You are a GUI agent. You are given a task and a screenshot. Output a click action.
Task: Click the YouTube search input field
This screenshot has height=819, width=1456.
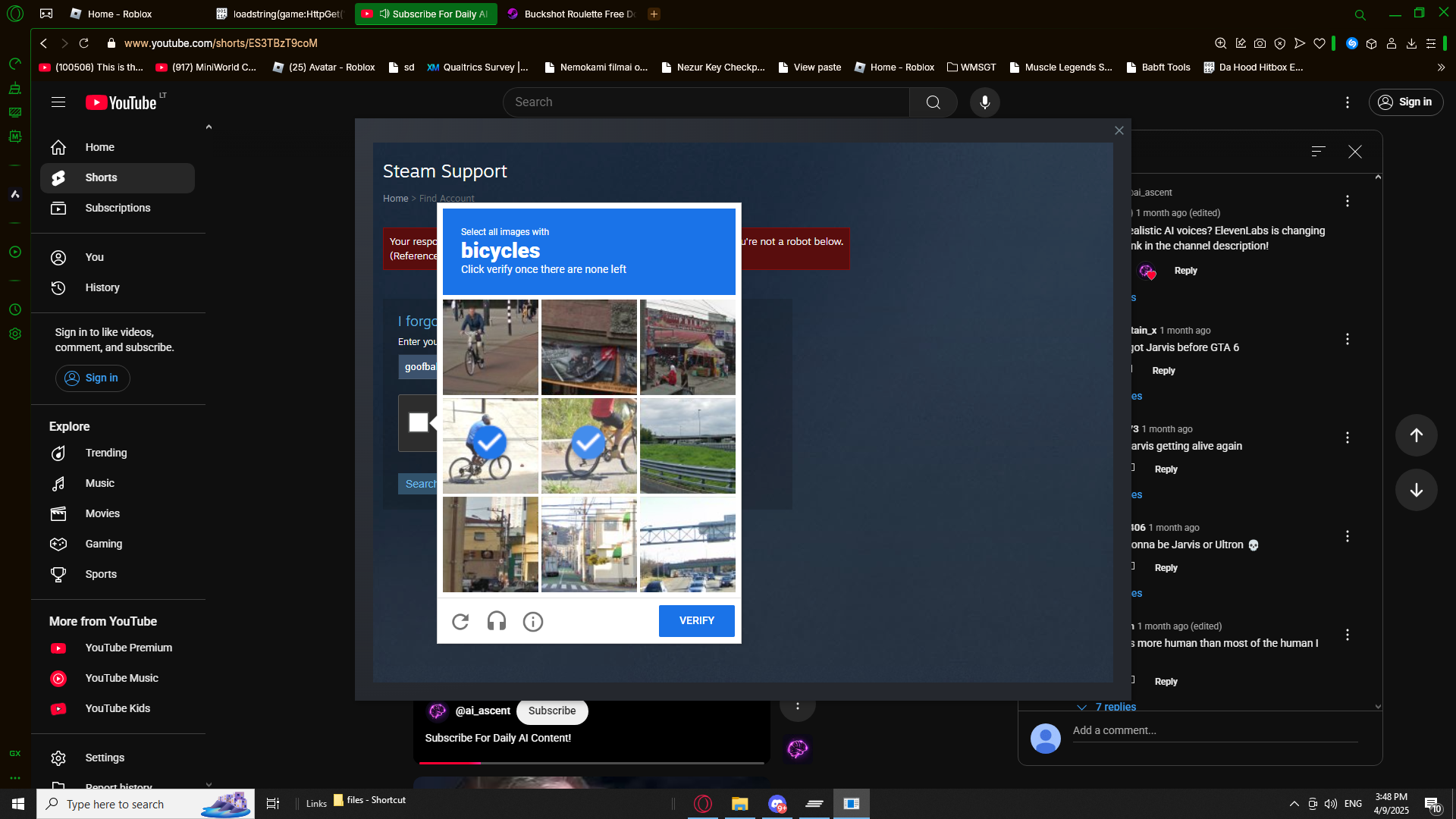click(706, 102)
